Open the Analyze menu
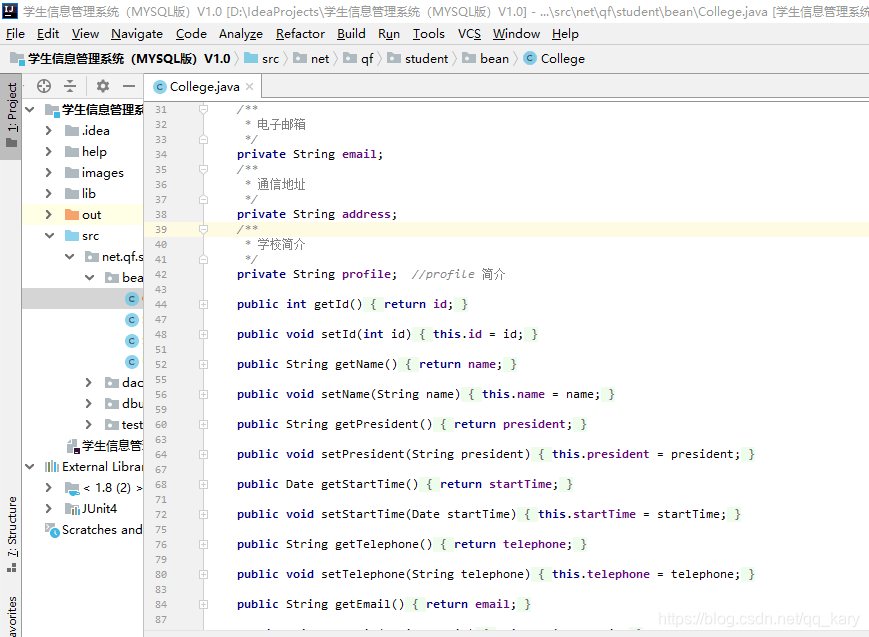Image resolution: width=869 pixels, height=637 pixels. 241,34
